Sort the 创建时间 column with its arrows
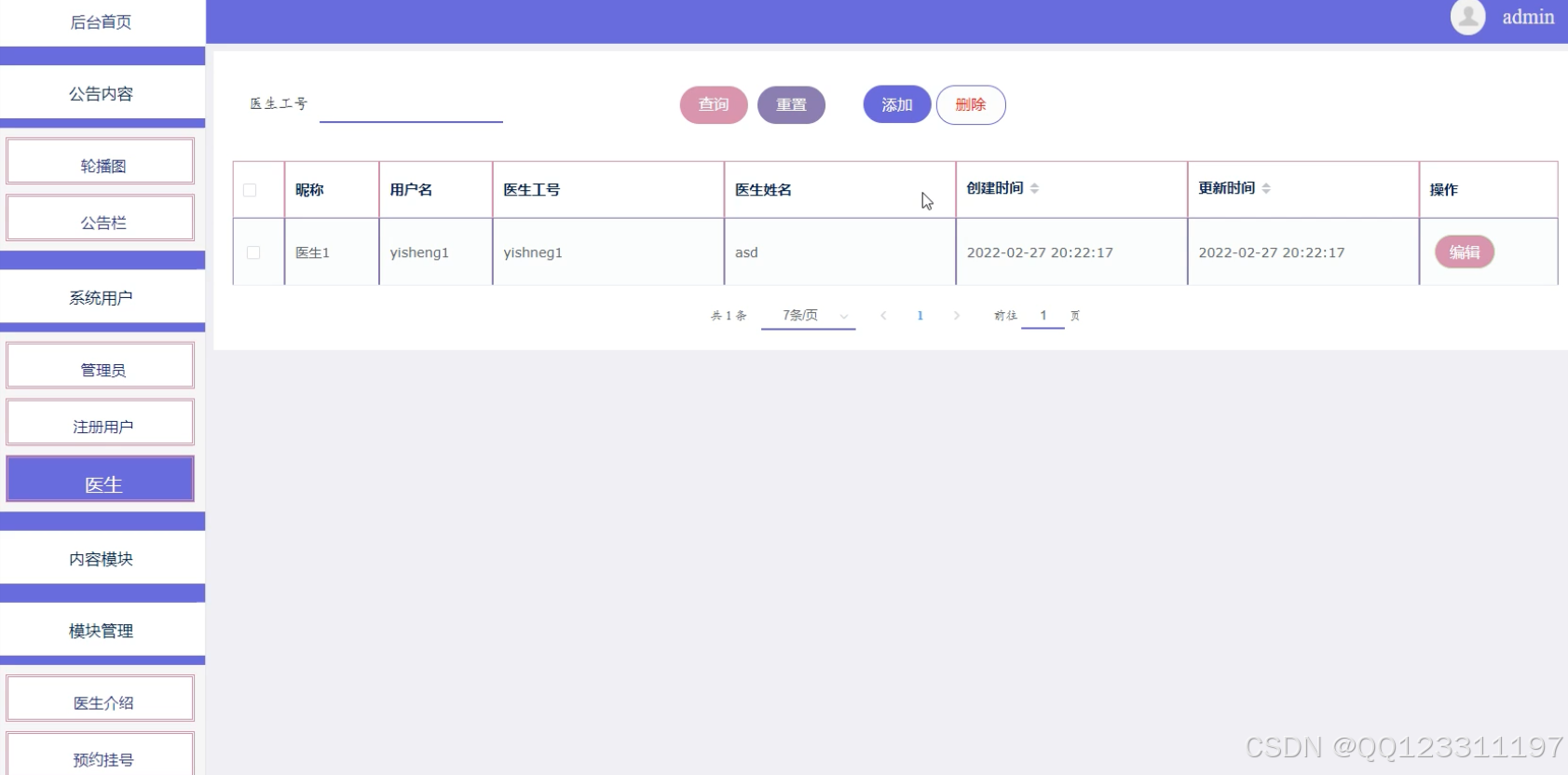1568x775 pixels. pos(1034,188)
